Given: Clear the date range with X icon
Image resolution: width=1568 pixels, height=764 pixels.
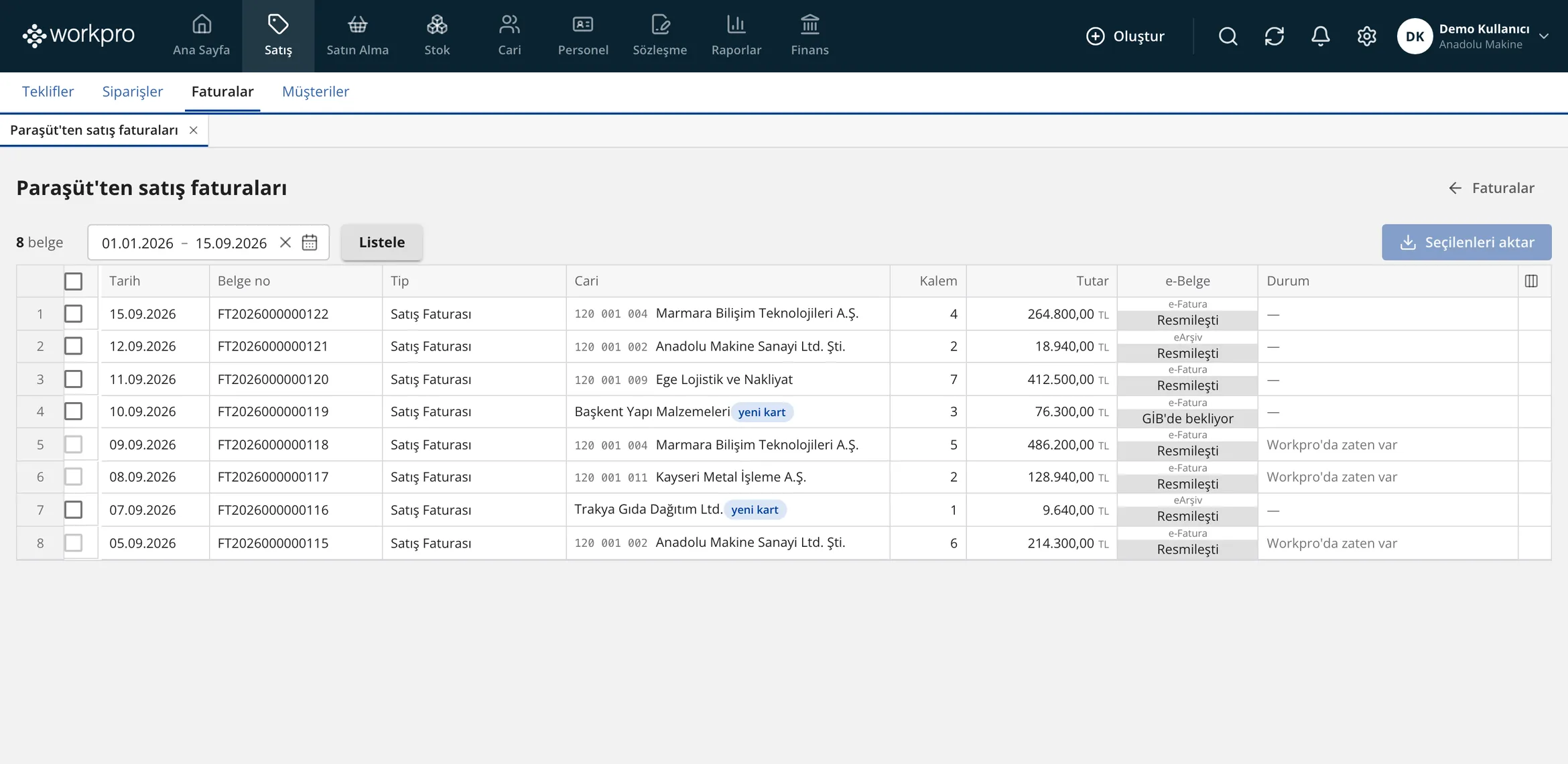Looking at the screenshot, I should [285, 242].
